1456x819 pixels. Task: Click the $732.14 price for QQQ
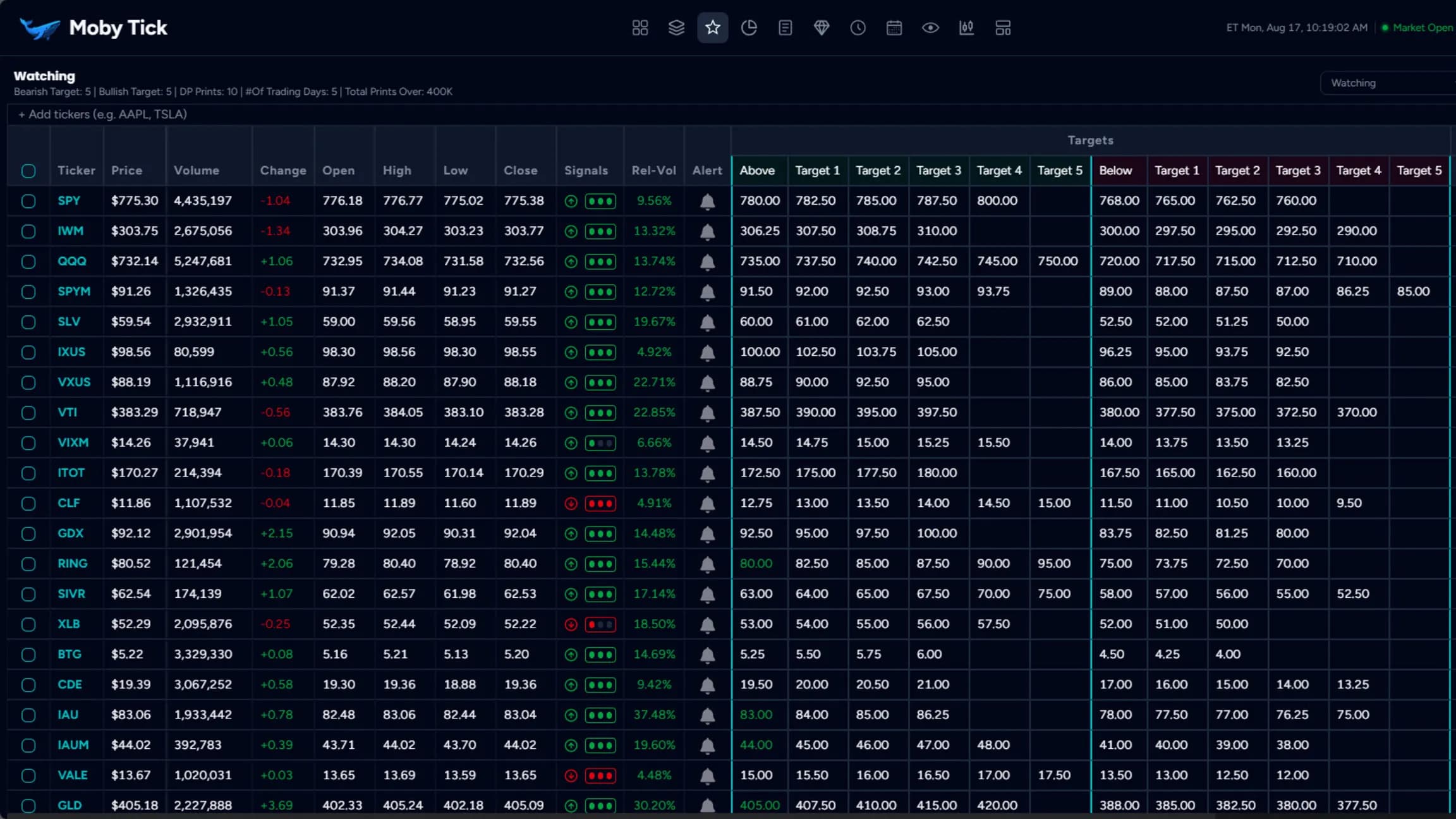coord(135,262)
